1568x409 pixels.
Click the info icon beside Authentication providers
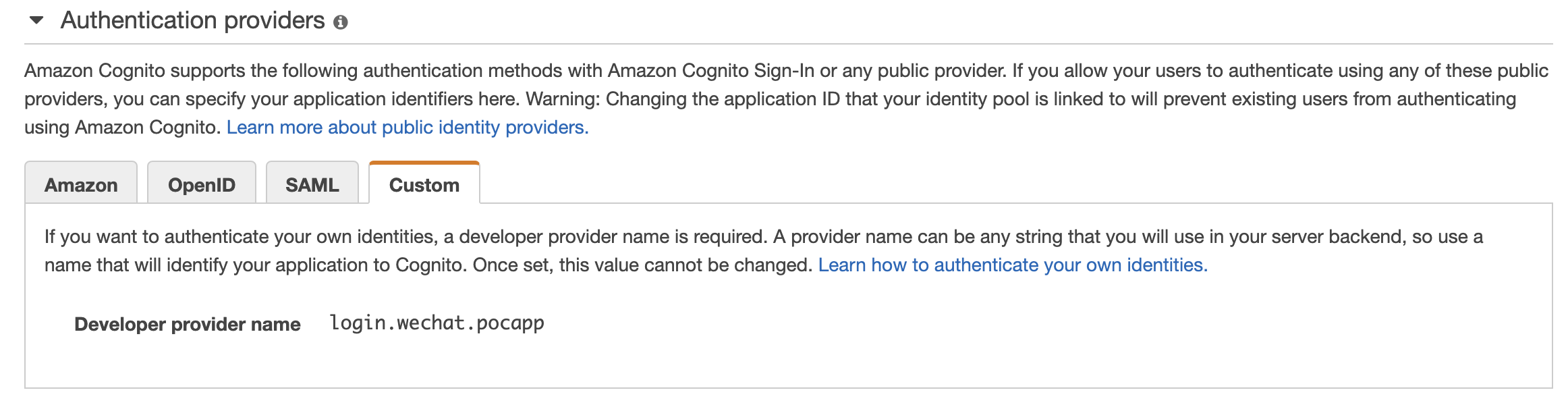pos(341,22)
